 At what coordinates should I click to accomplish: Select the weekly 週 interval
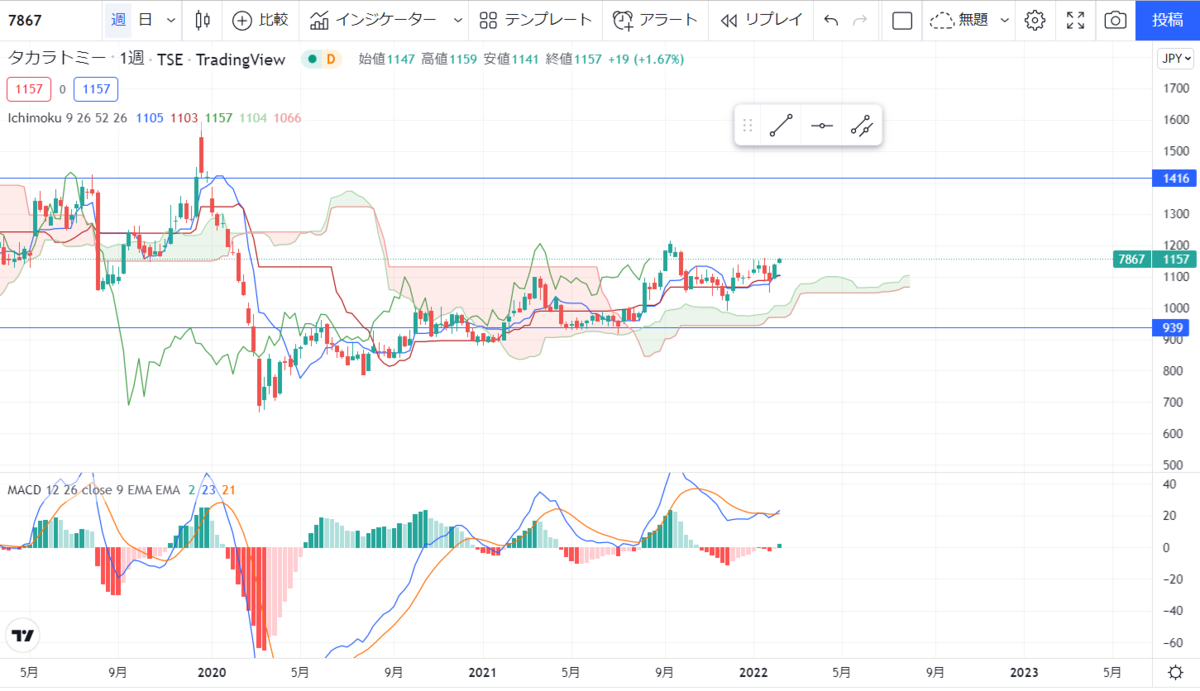tap(118, 20)
